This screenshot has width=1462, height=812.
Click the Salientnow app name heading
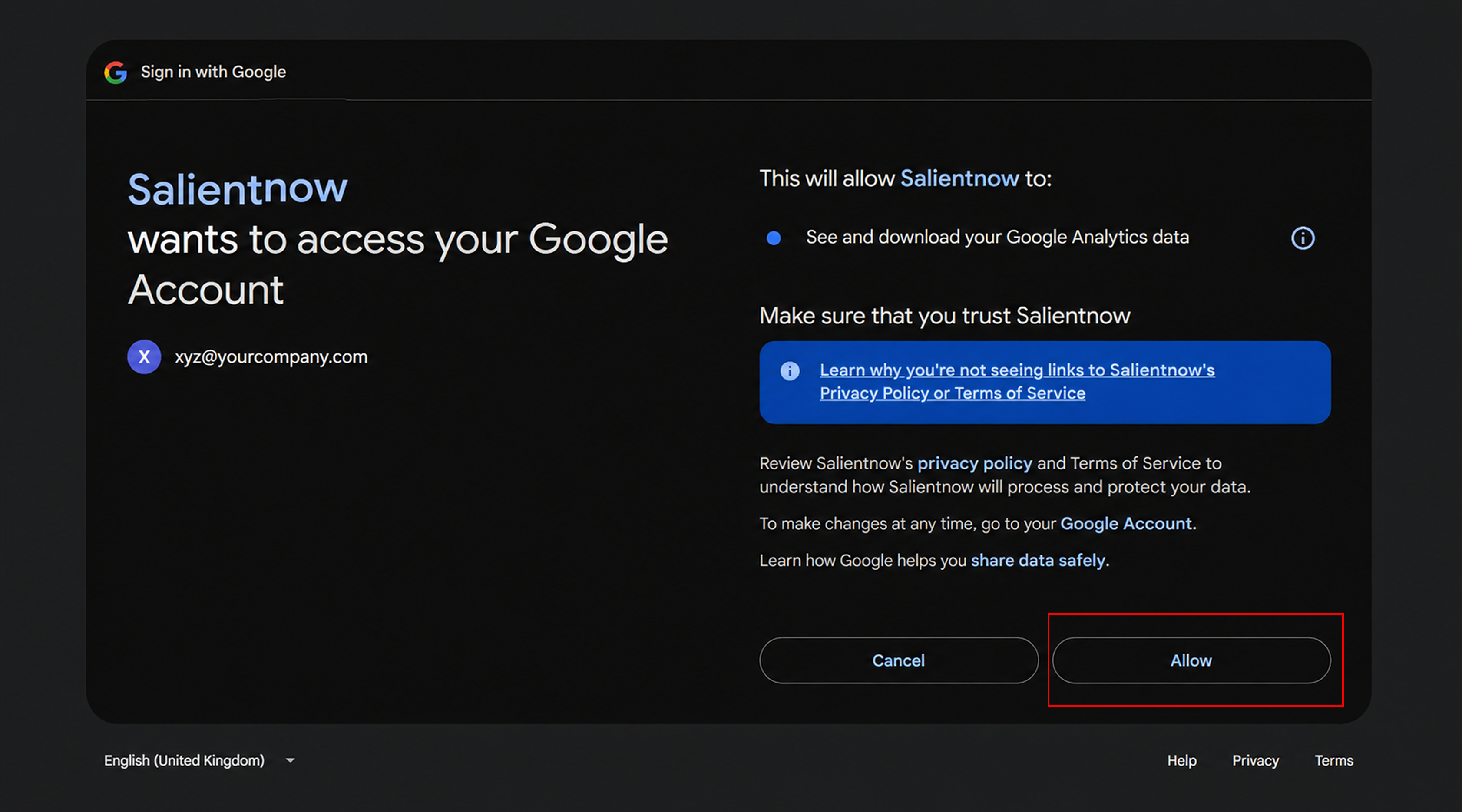click(237, 189)
